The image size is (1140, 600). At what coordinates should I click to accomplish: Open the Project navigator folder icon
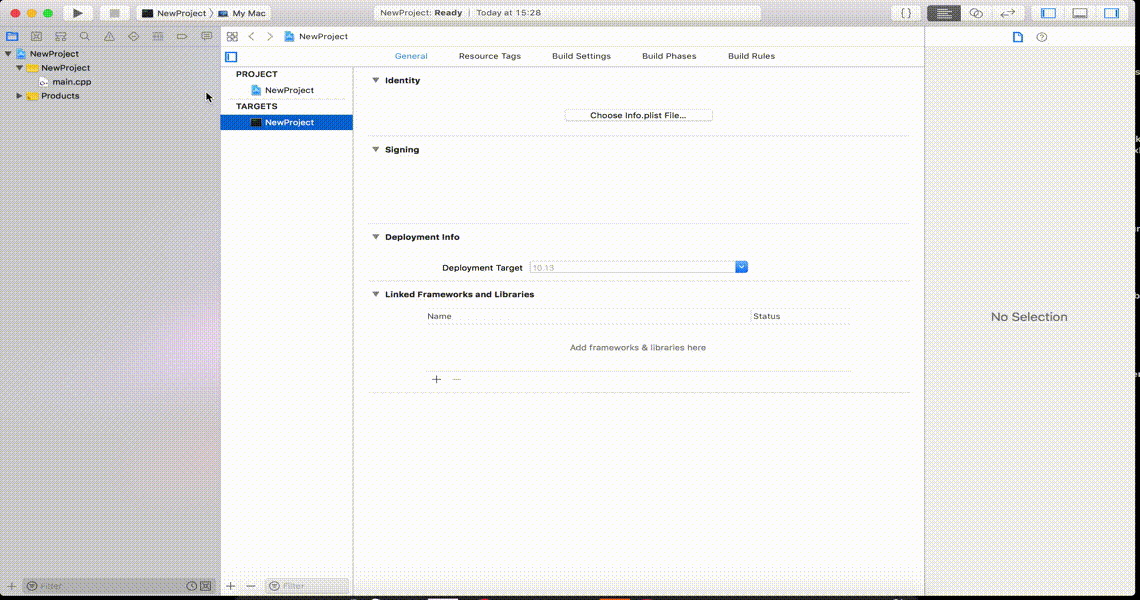point(12,36)
